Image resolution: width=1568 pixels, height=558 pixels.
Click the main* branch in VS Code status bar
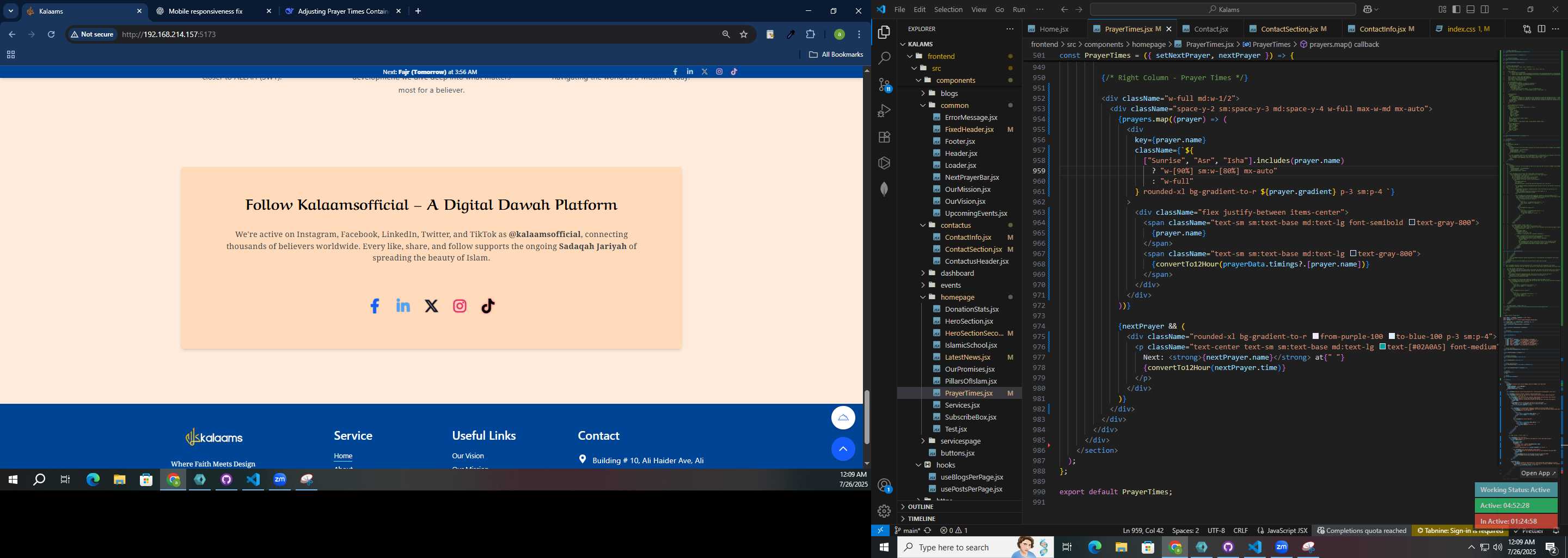[907, 531]
